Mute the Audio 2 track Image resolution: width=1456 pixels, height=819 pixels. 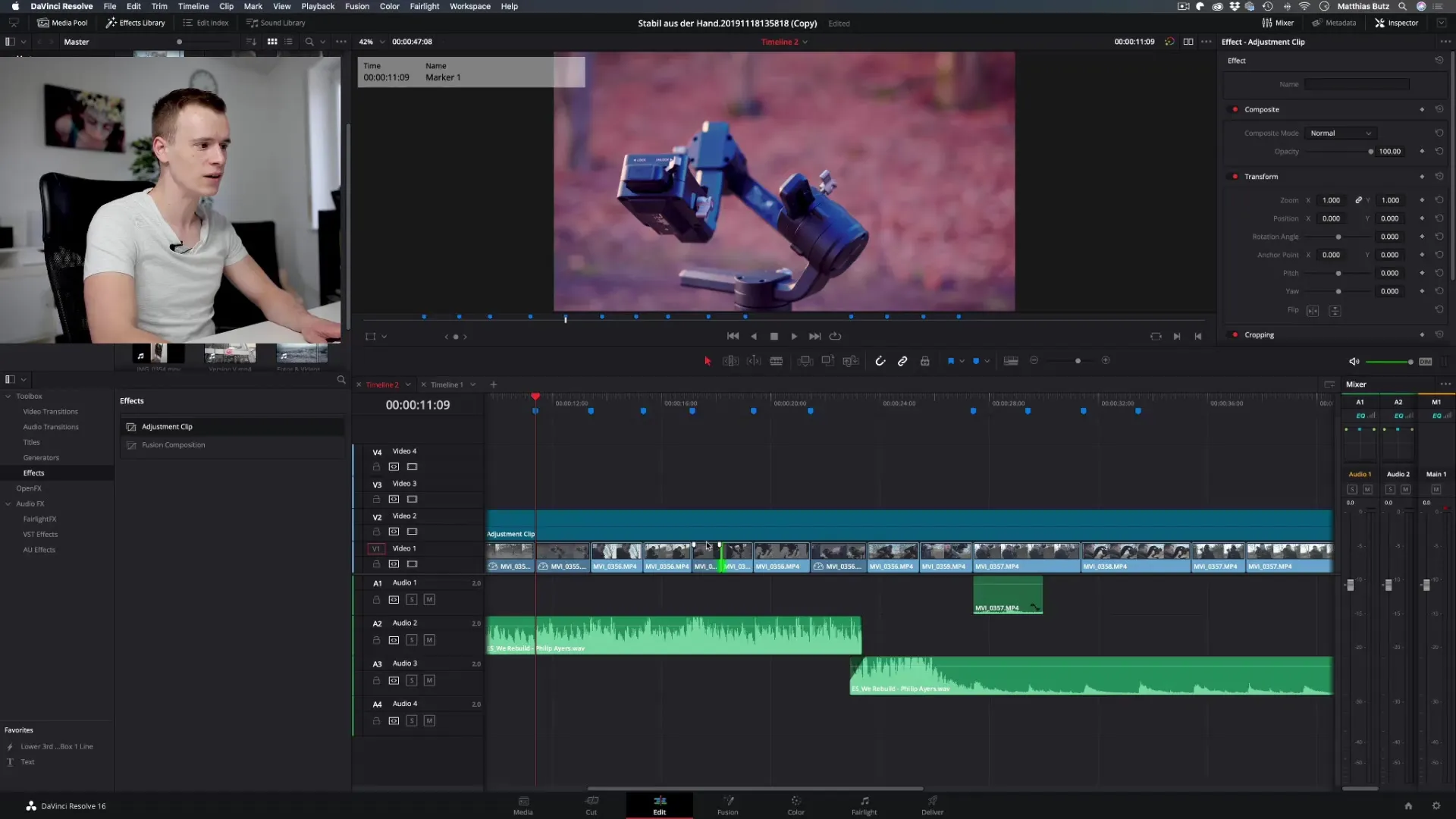click(429, 640)
